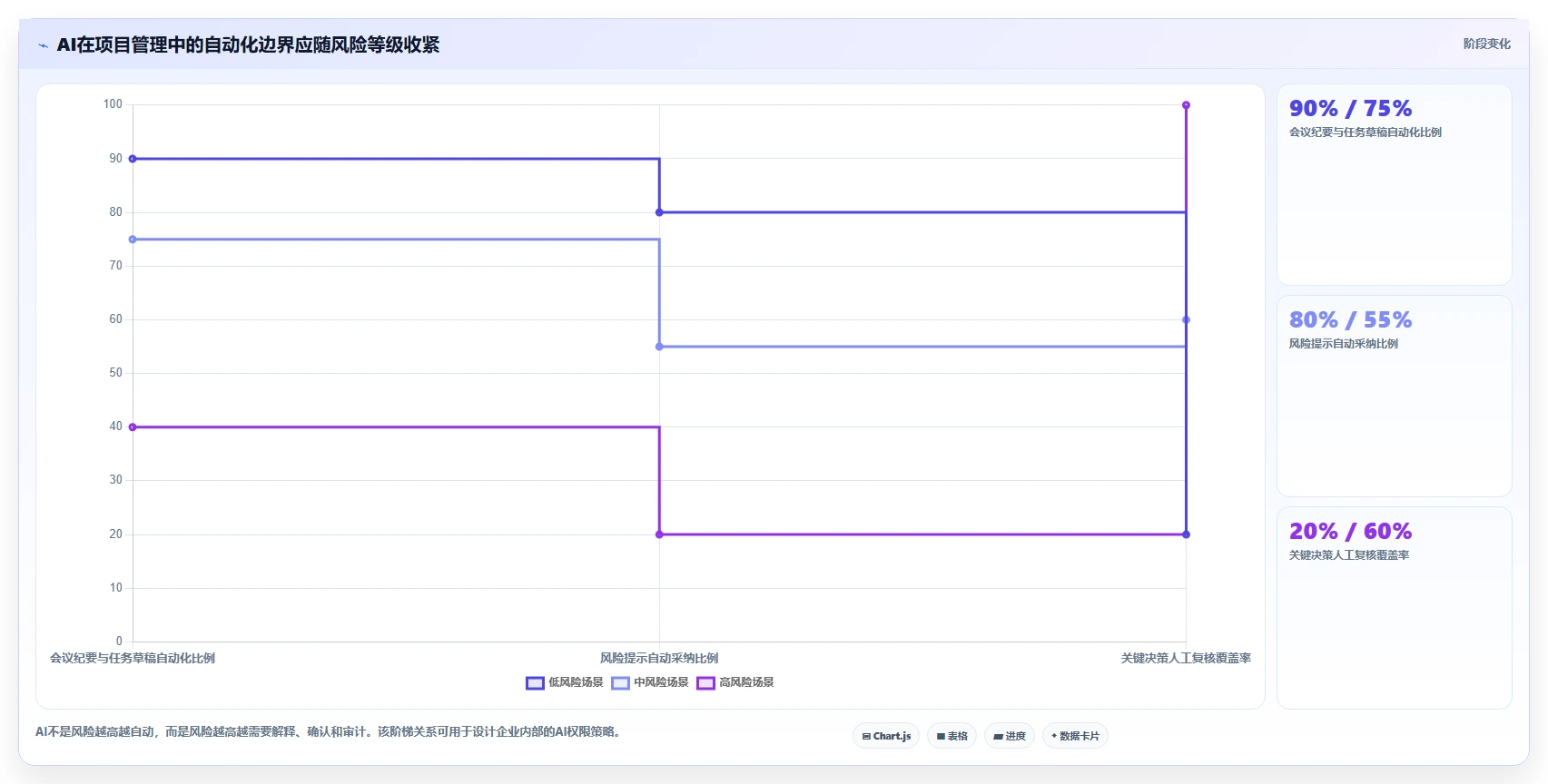Click the 中风险场景 legend color box
This screenshot has height=784, width=1548.
click(x=620, y=683)
